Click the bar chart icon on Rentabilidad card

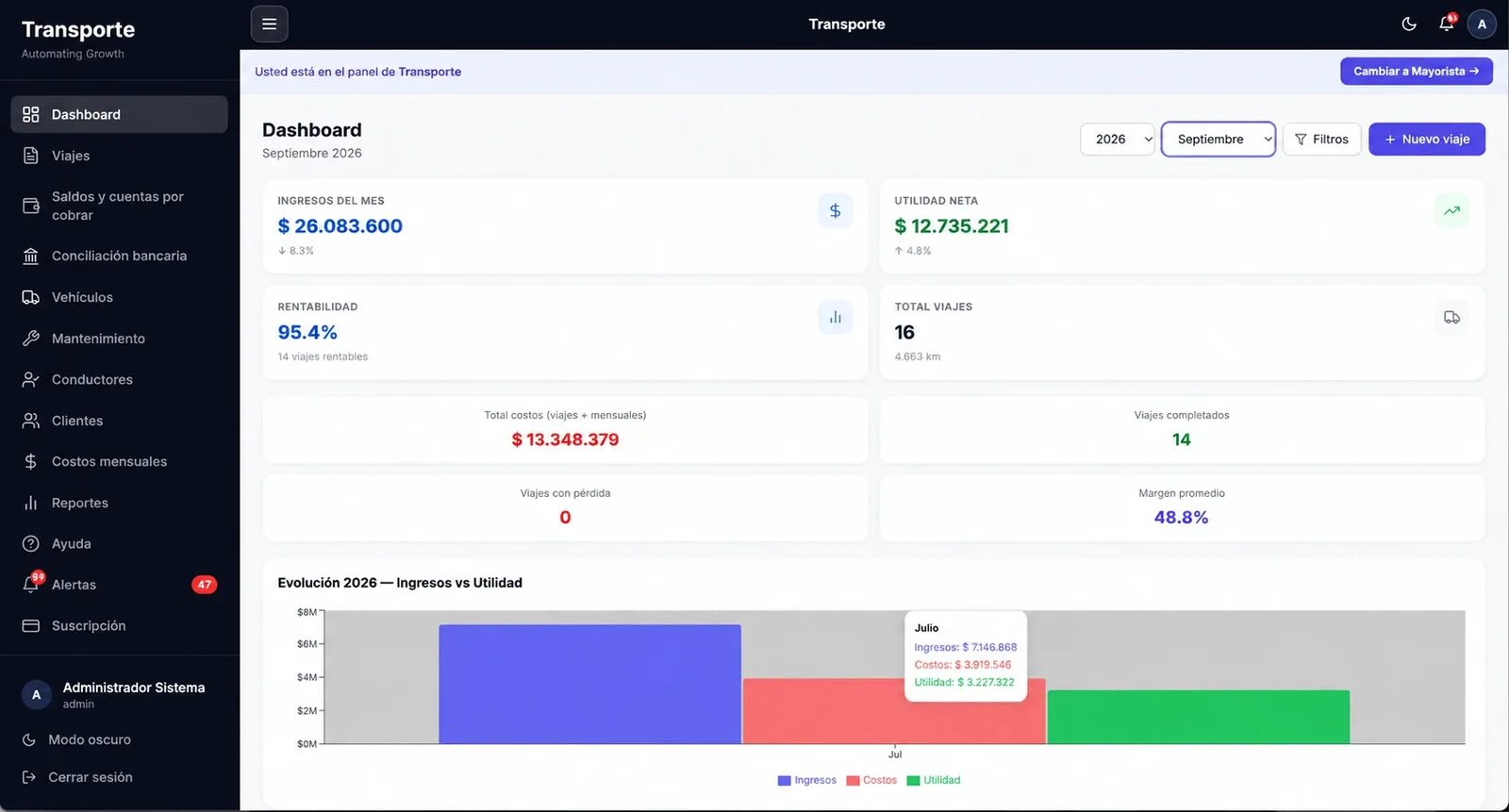click(x=835, y=318)
